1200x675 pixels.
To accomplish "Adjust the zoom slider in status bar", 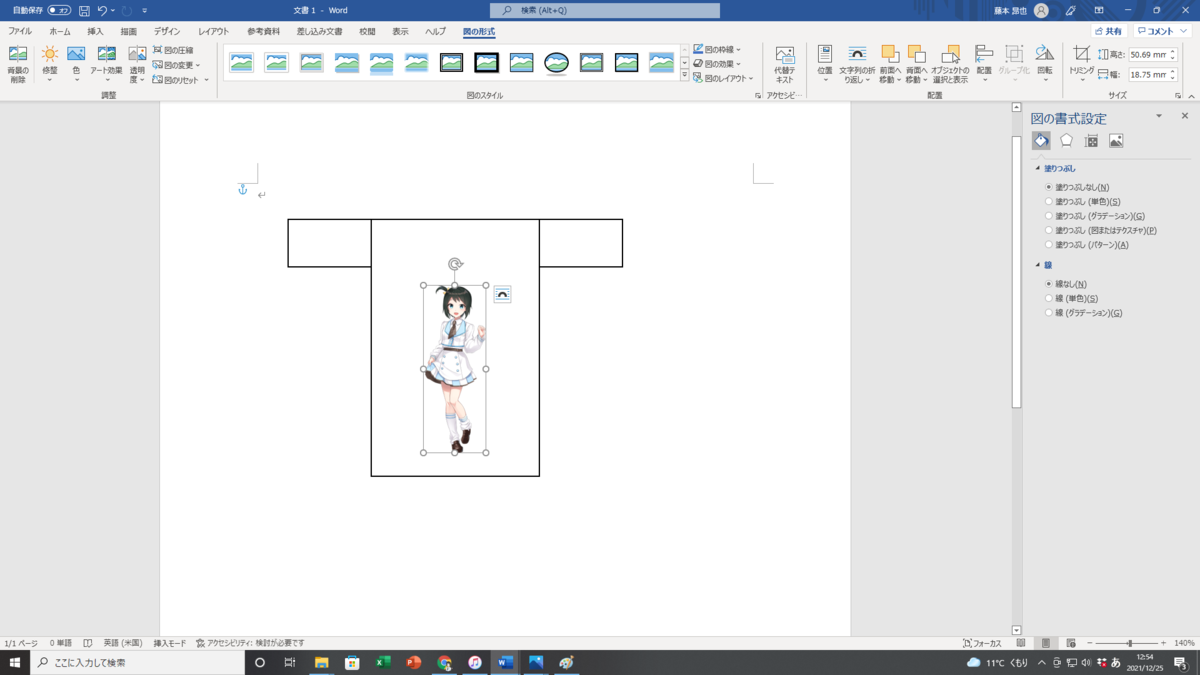I will point(1130,643).
